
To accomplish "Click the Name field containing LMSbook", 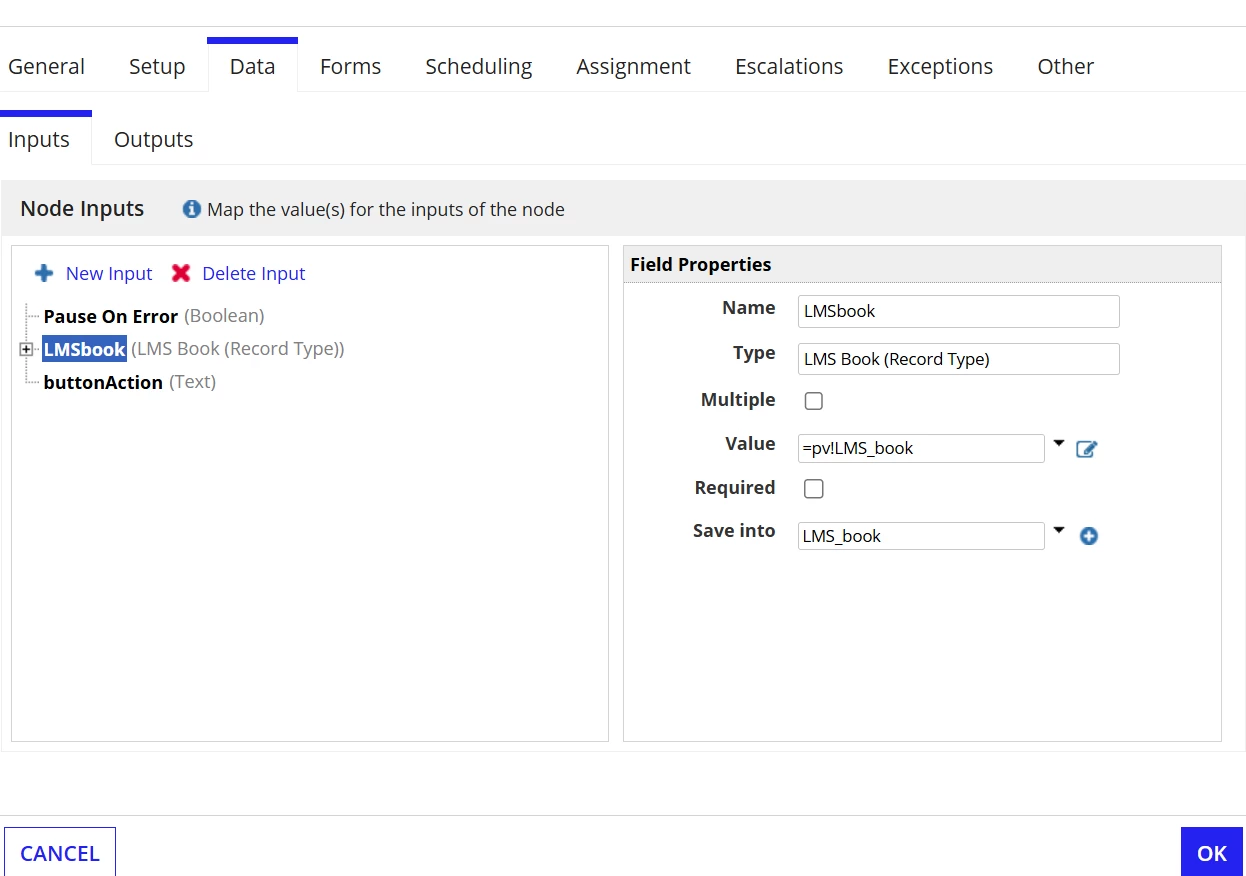I will 959,311.
